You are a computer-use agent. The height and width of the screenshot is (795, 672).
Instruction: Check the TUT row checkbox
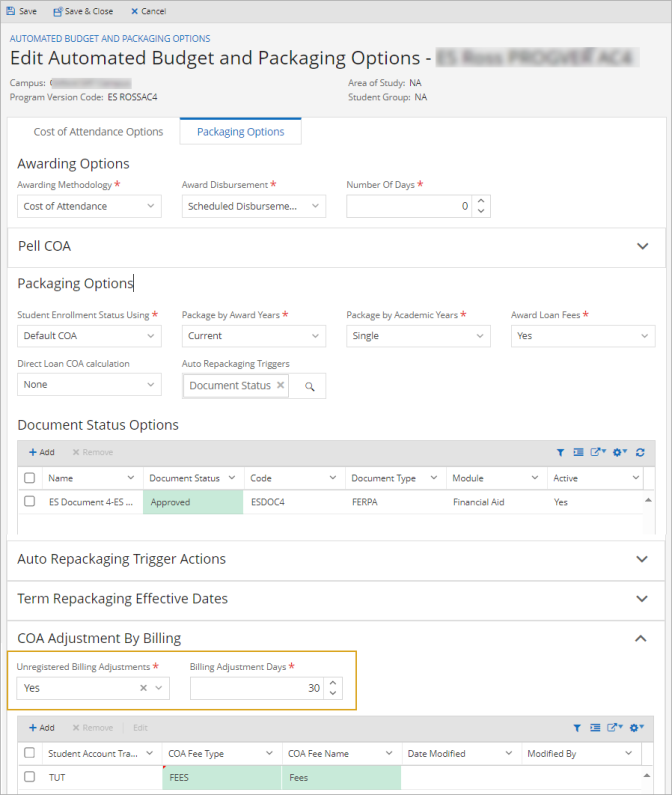pos(30,777)
